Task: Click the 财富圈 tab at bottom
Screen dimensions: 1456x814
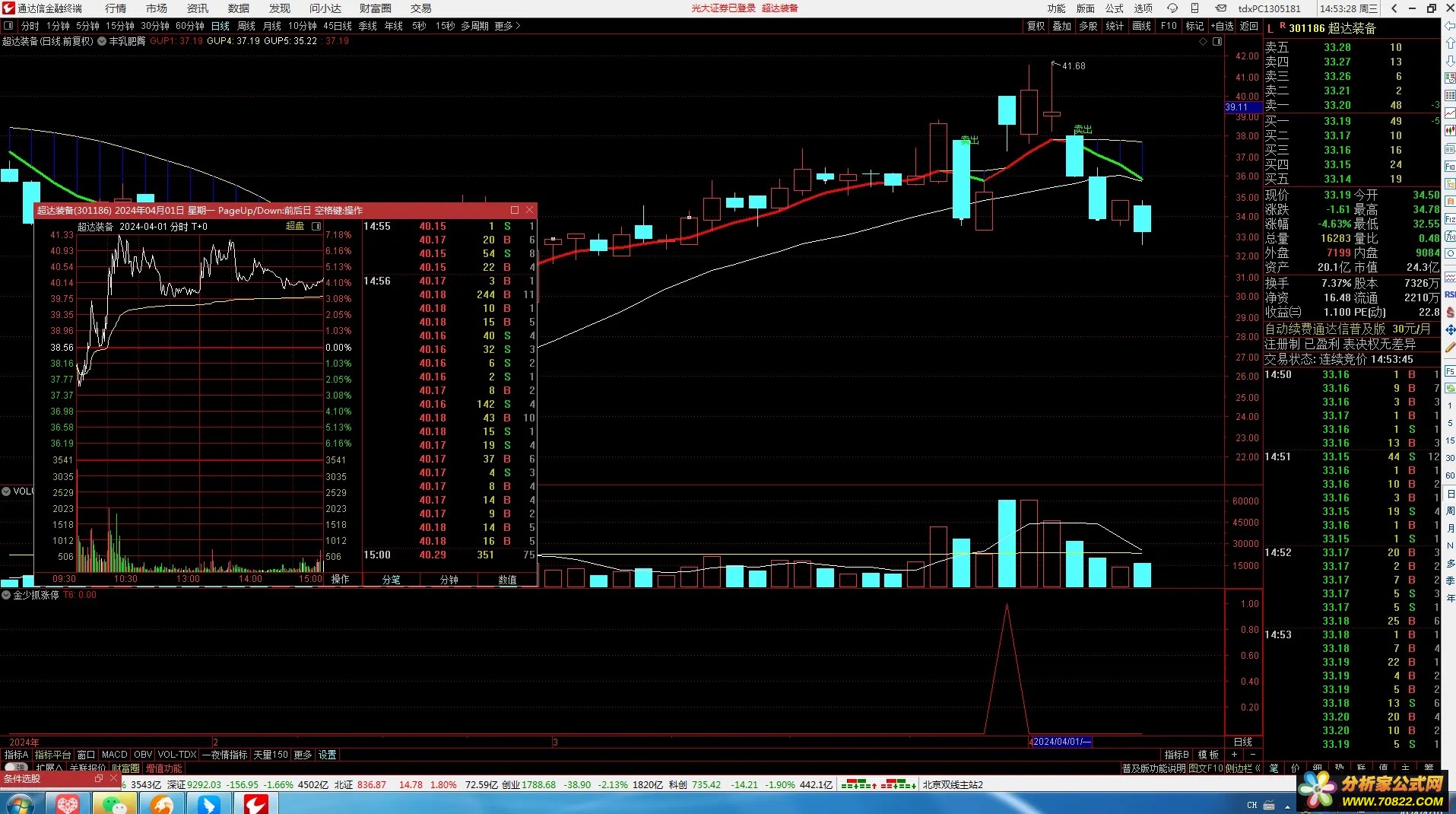Action: point(125,768)
